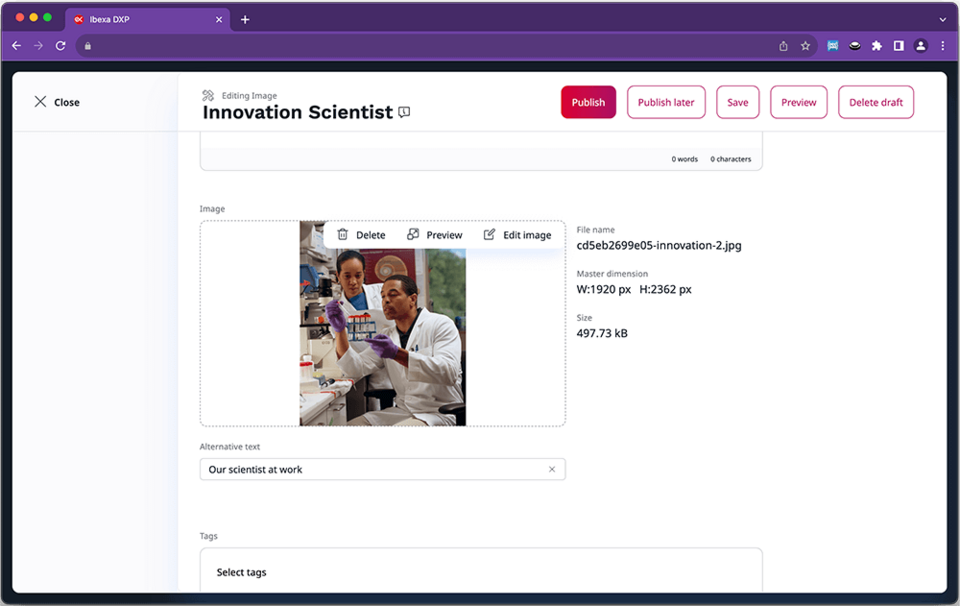Screen dimensions: 960x606
Task: Open the browser three-dot menu
Action: [x=943, y=46]
